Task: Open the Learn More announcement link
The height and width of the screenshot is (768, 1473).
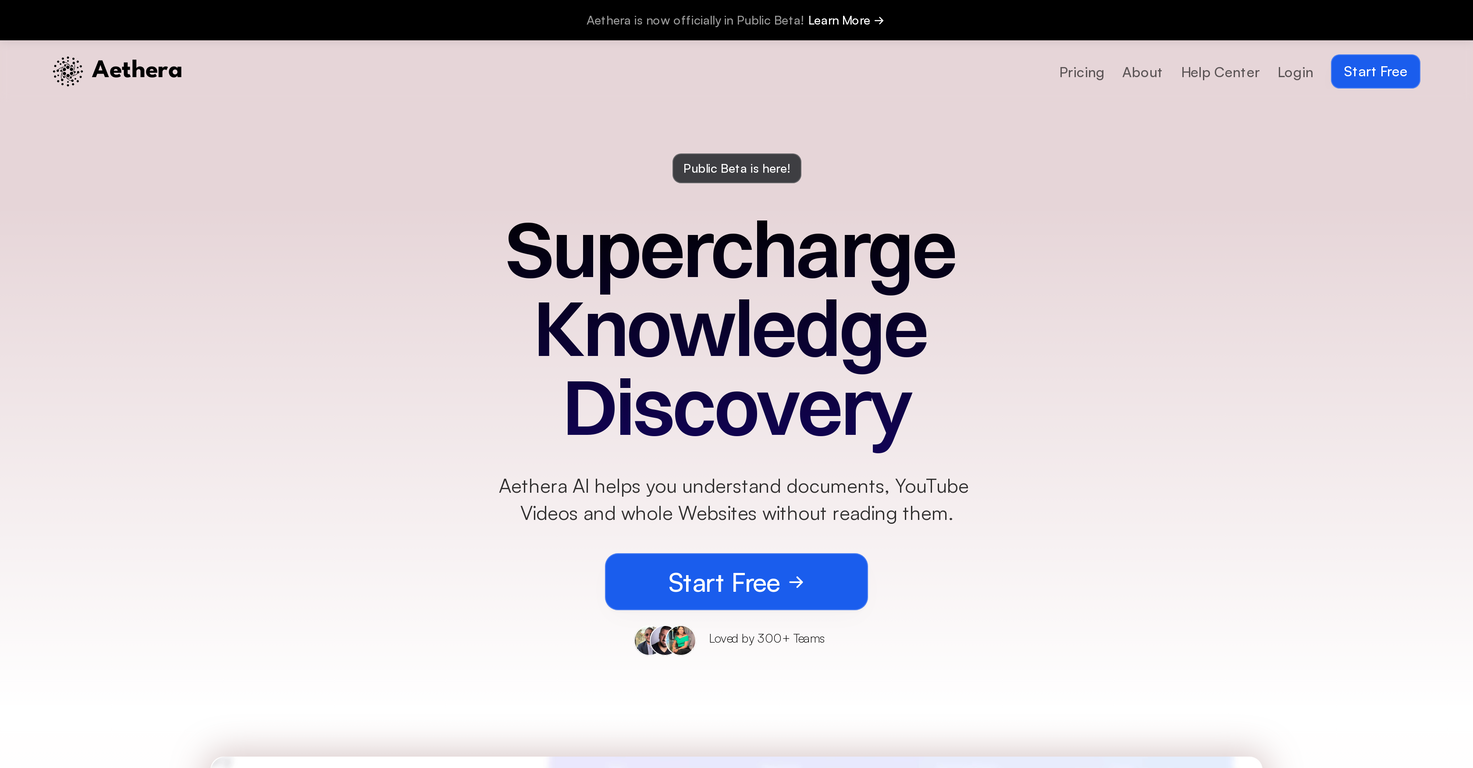Action: (846, 20)
